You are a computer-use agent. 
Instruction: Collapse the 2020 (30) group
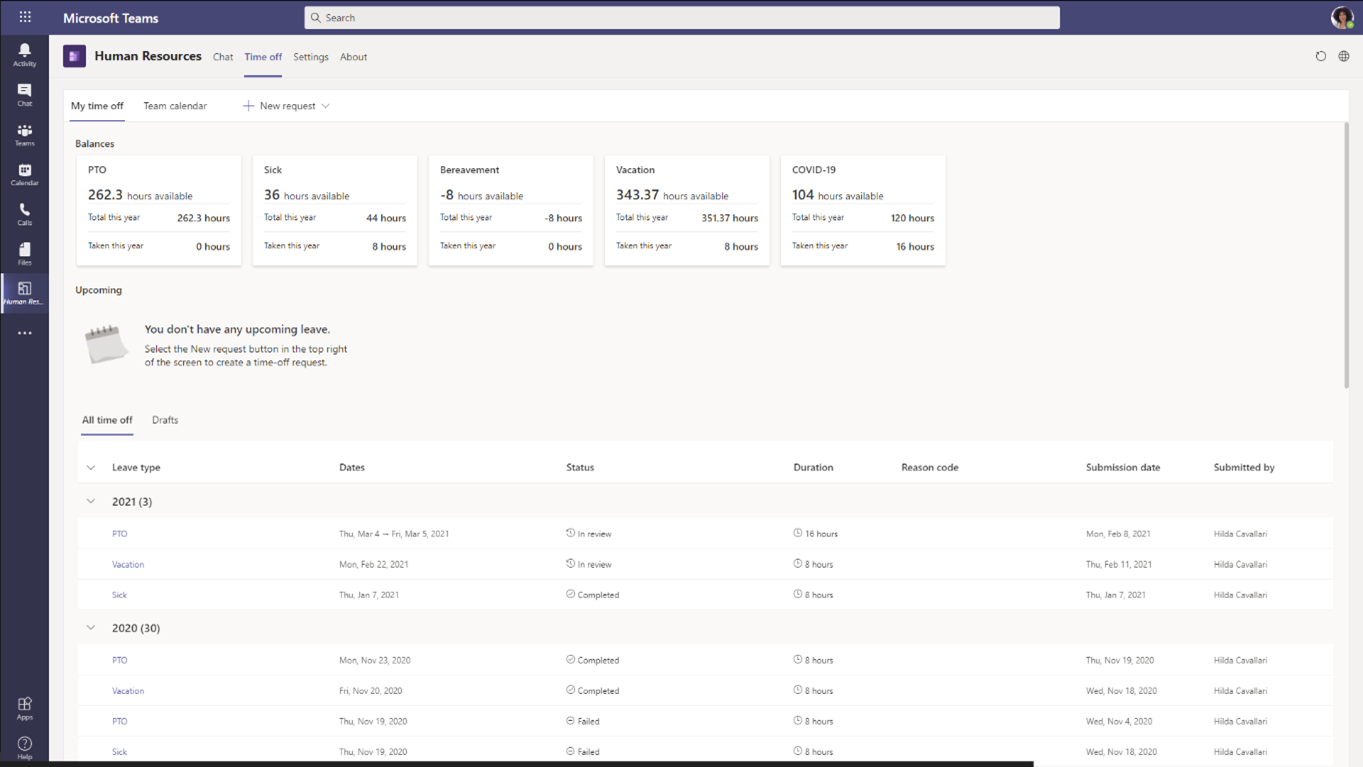pyautogui.click(x=91, y=628)
